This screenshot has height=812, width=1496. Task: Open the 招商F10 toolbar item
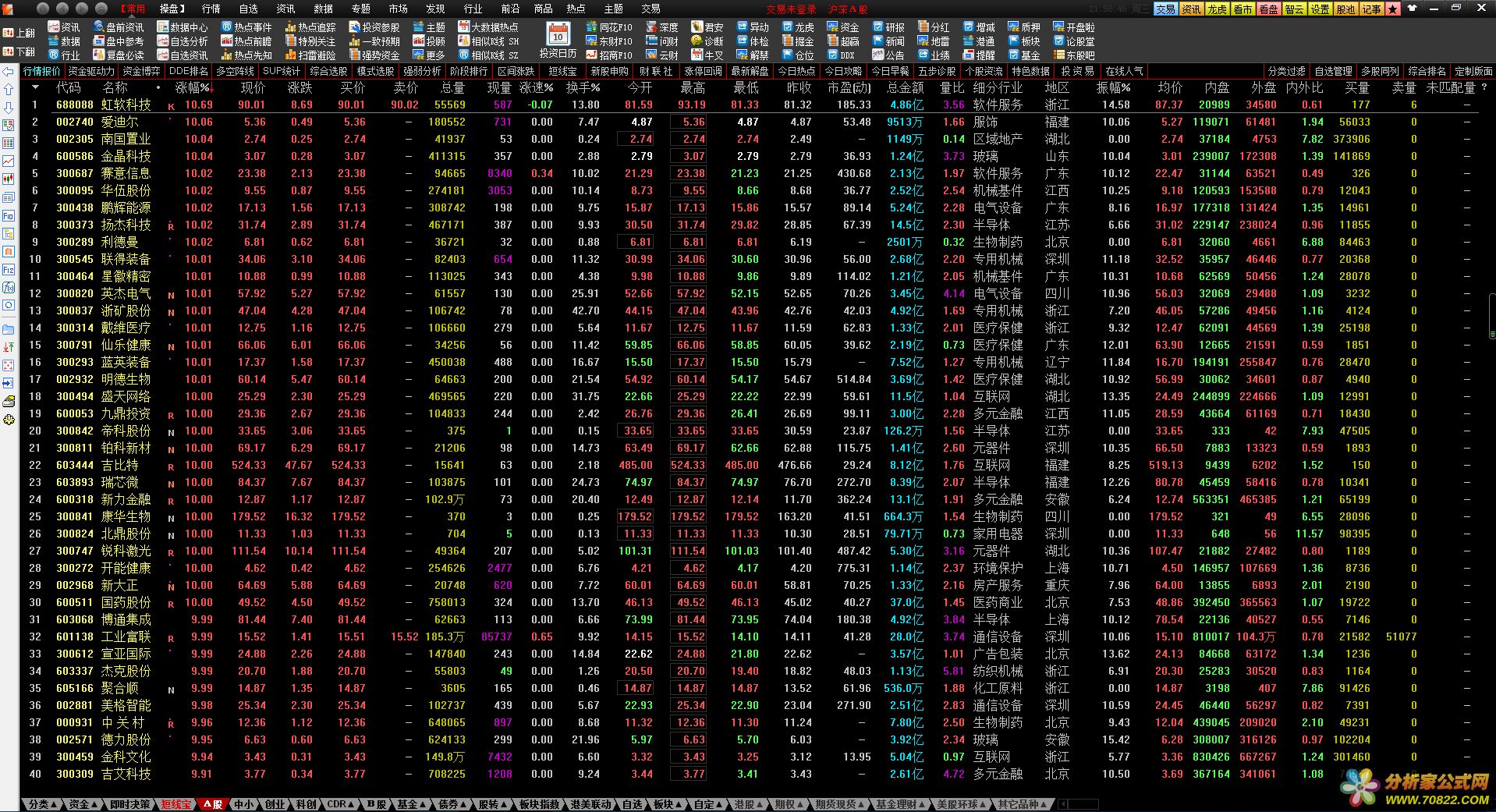click(x=608, y=55)
